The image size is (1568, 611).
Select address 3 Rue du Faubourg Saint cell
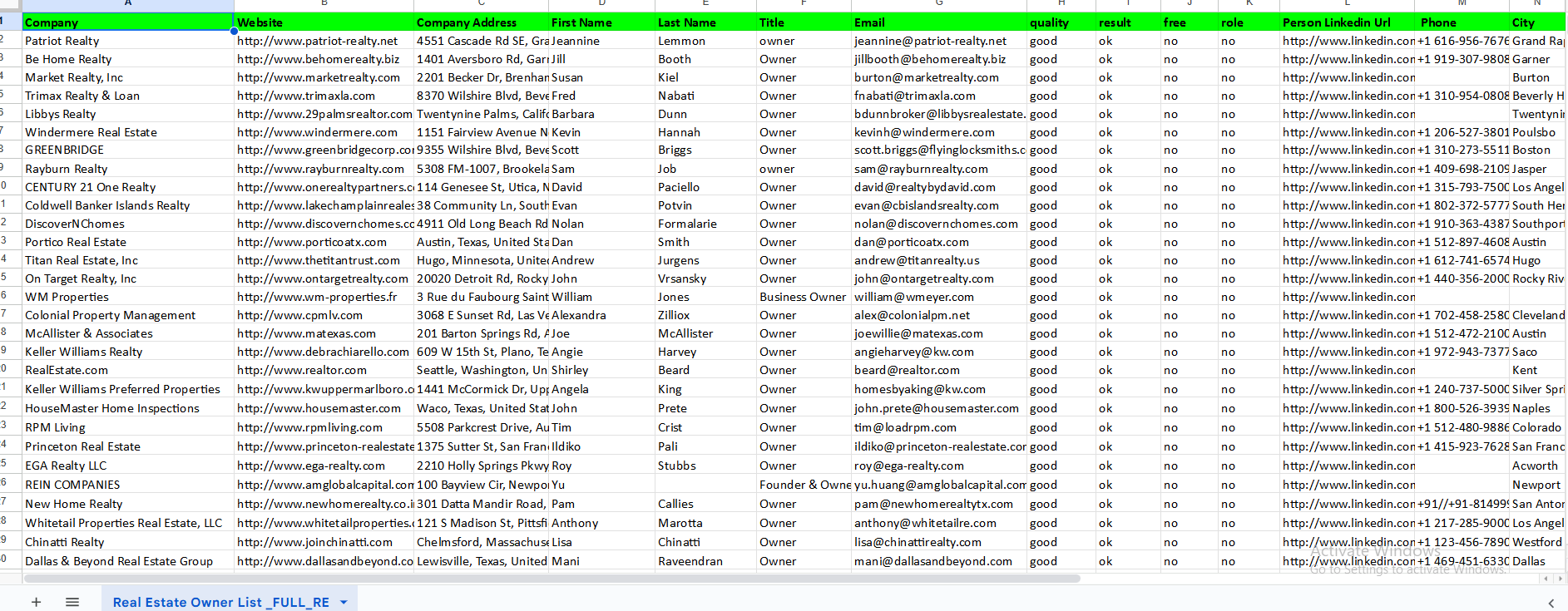pyautogui.click(x=481, y=297)
